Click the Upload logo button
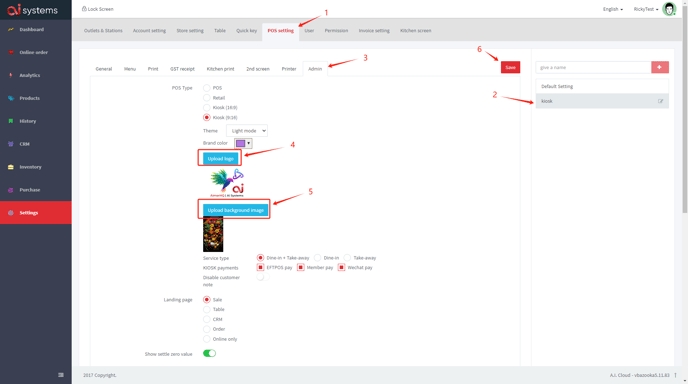688x384 pixels. click(x=220, y=158)
